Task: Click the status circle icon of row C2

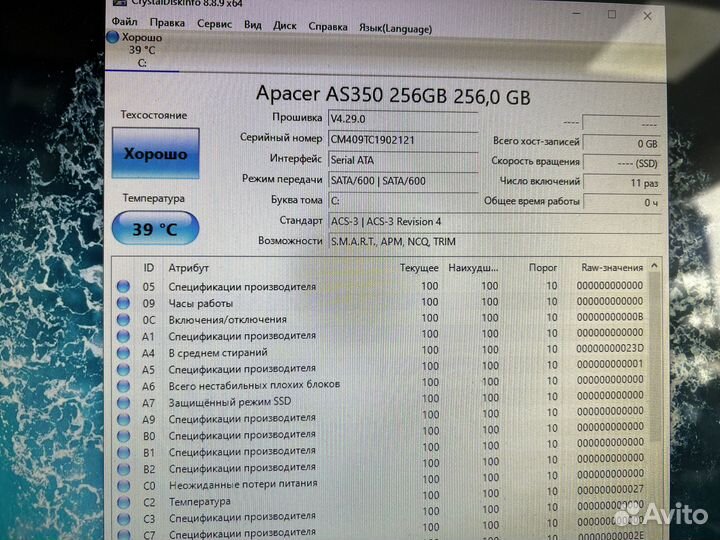Action: (123, 502)
